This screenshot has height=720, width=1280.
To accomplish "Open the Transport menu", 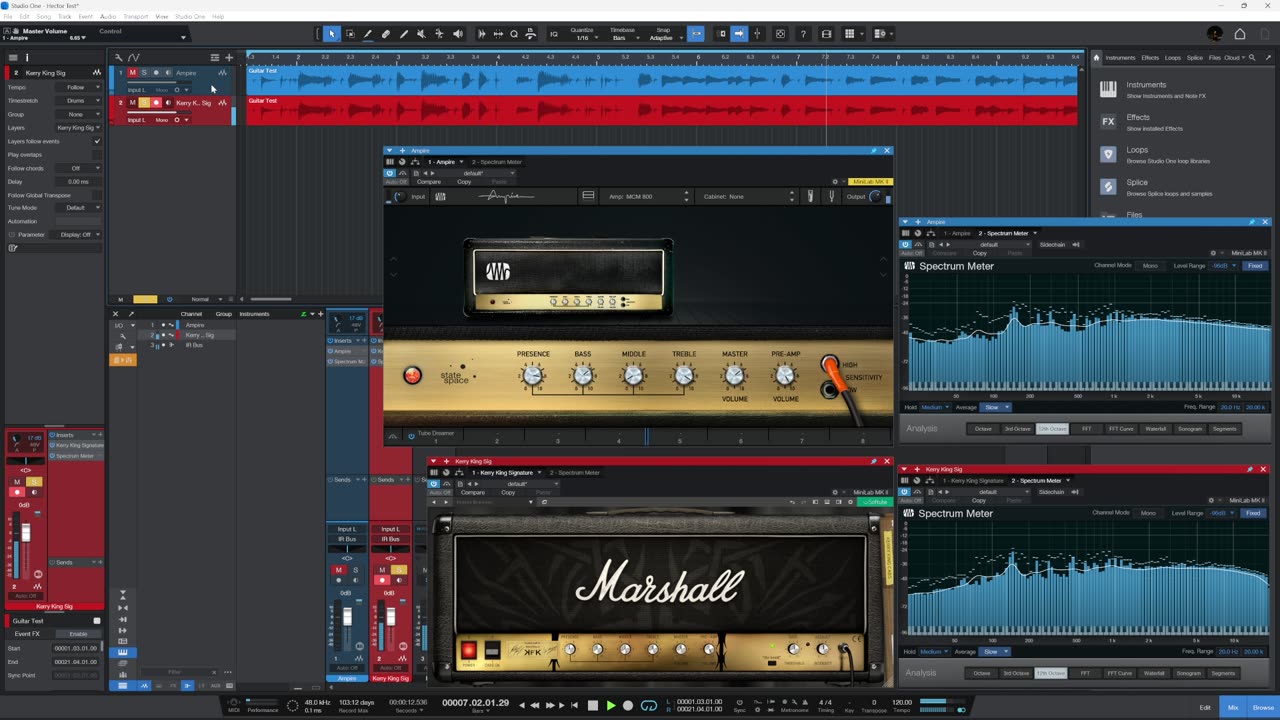I will pyautogui.click(x=135, y=17).
